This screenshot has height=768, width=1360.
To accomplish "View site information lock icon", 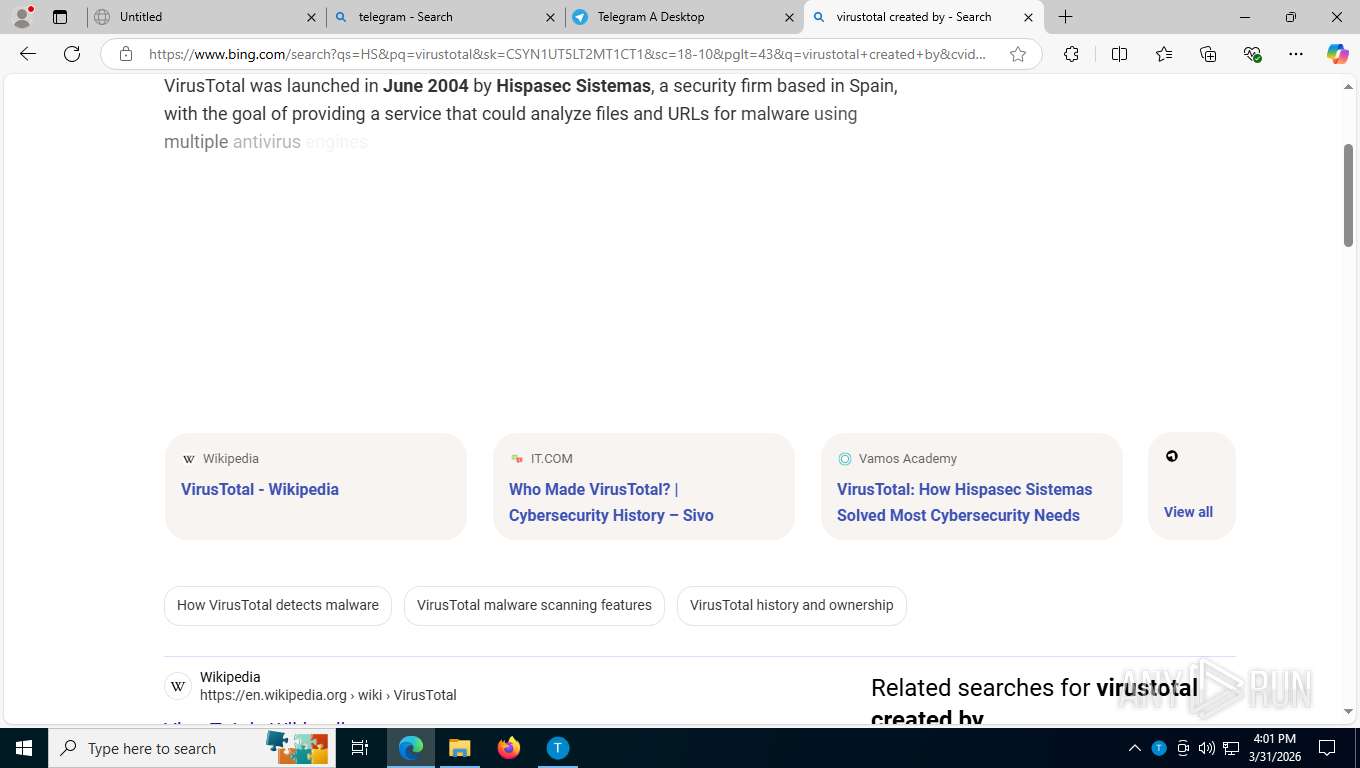I will pos(124,54).
